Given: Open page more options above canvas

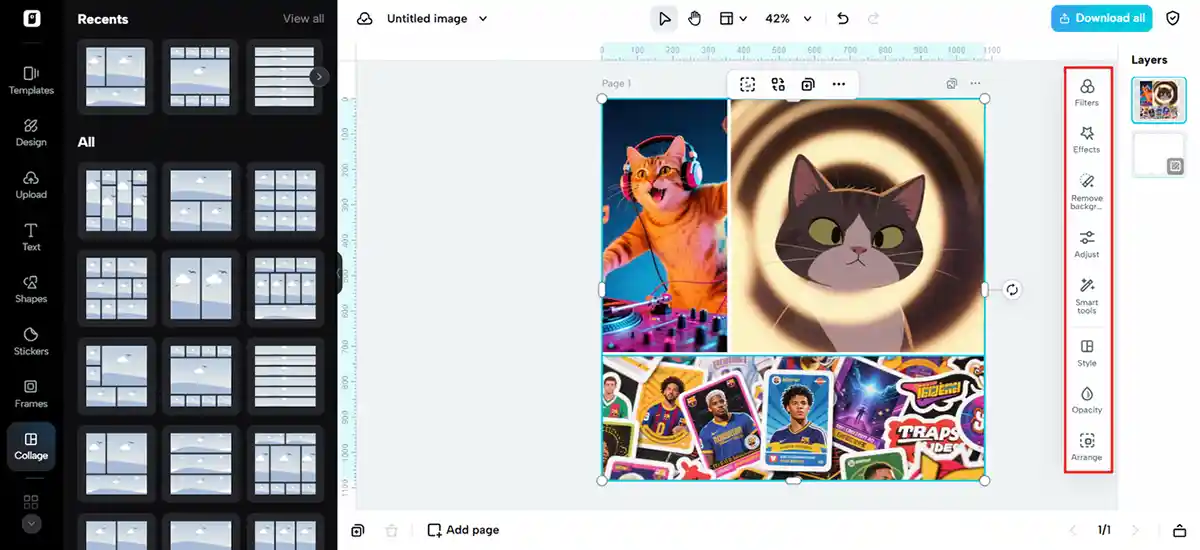Looking at the screenshot, I should (975, 84).
